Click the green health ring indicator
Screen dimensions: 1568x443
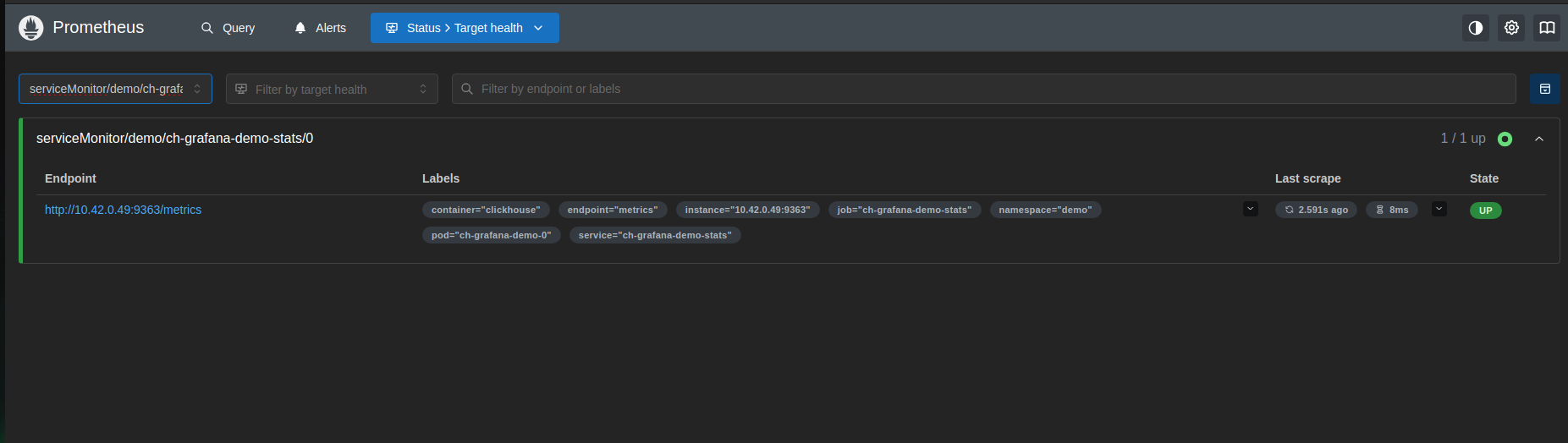click(1505, 139)
